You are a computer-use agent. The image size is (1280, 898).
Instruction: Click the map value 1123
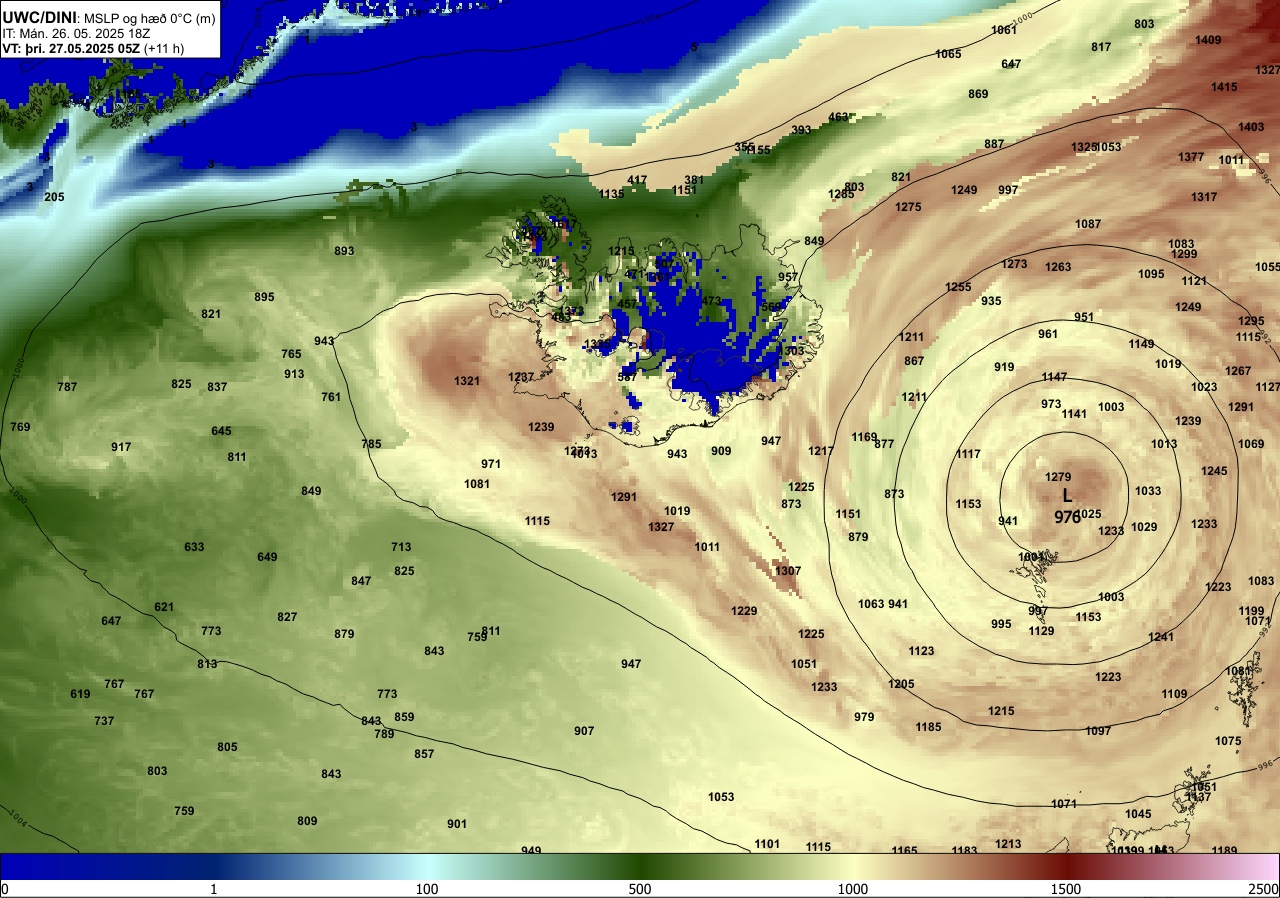pos(921,651)
